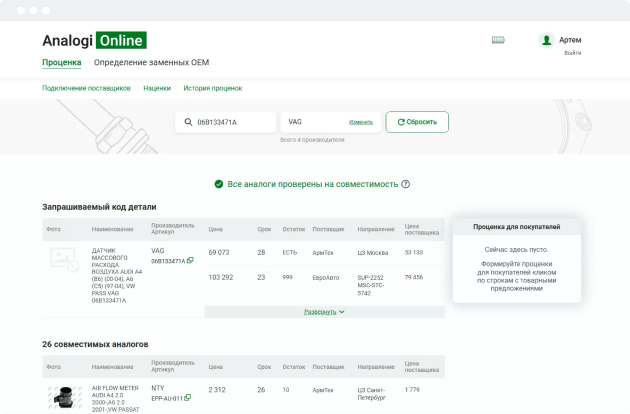
Task: Switch to Проценка tab
Action: click(x=62, y=62)
